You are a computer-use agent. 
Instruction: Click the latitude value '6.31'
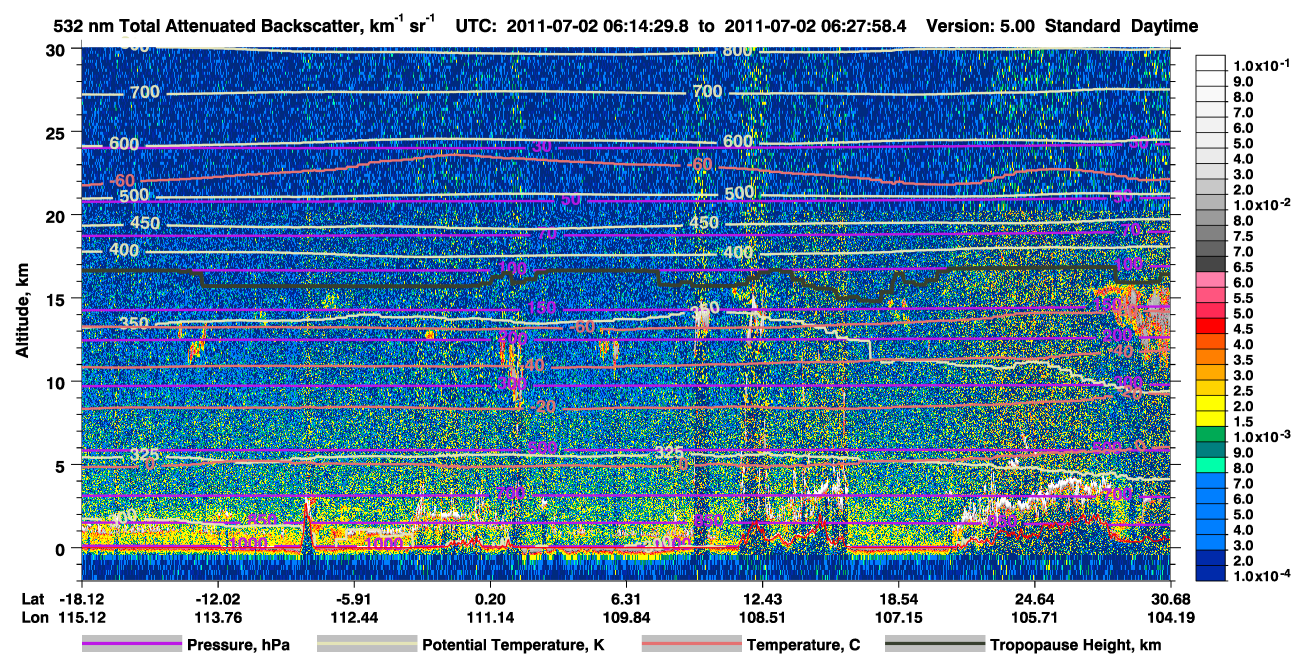pyautogui.click(x=626, y=598)
